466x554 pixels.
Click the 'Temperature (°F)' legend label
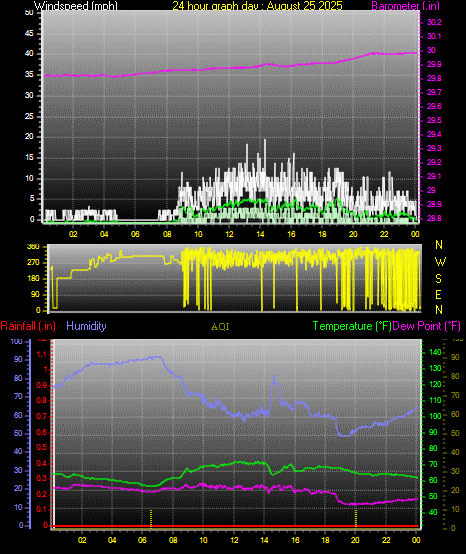(x=352, y=326)
